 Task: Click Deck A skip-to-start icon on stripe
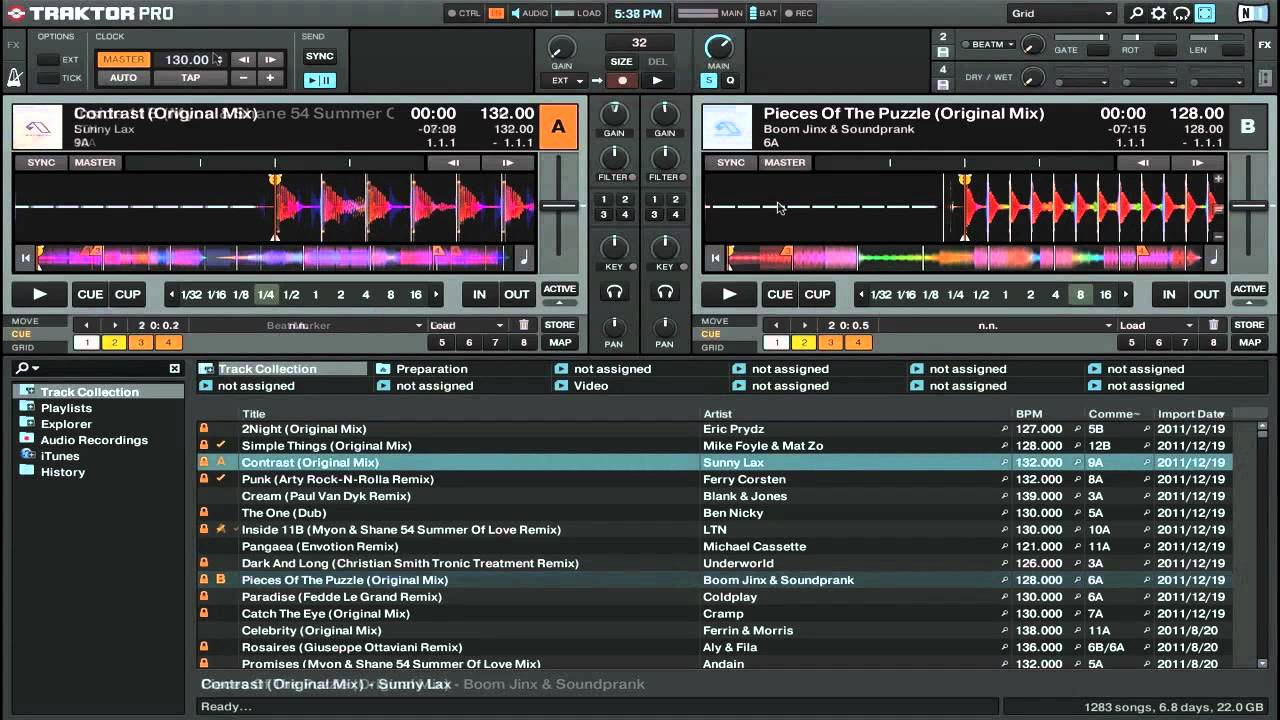tap(25, 258)
